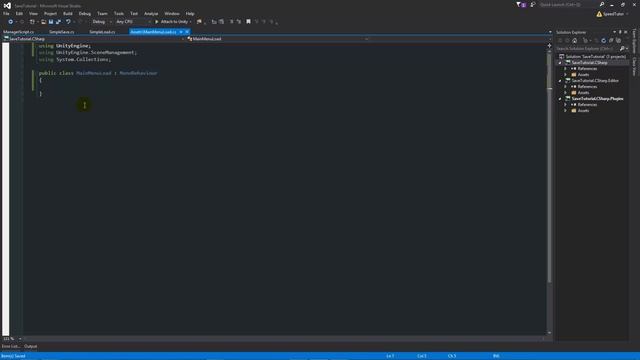The image size is (640, 360).
Task: Open the File menu
Action: point(6,13)
